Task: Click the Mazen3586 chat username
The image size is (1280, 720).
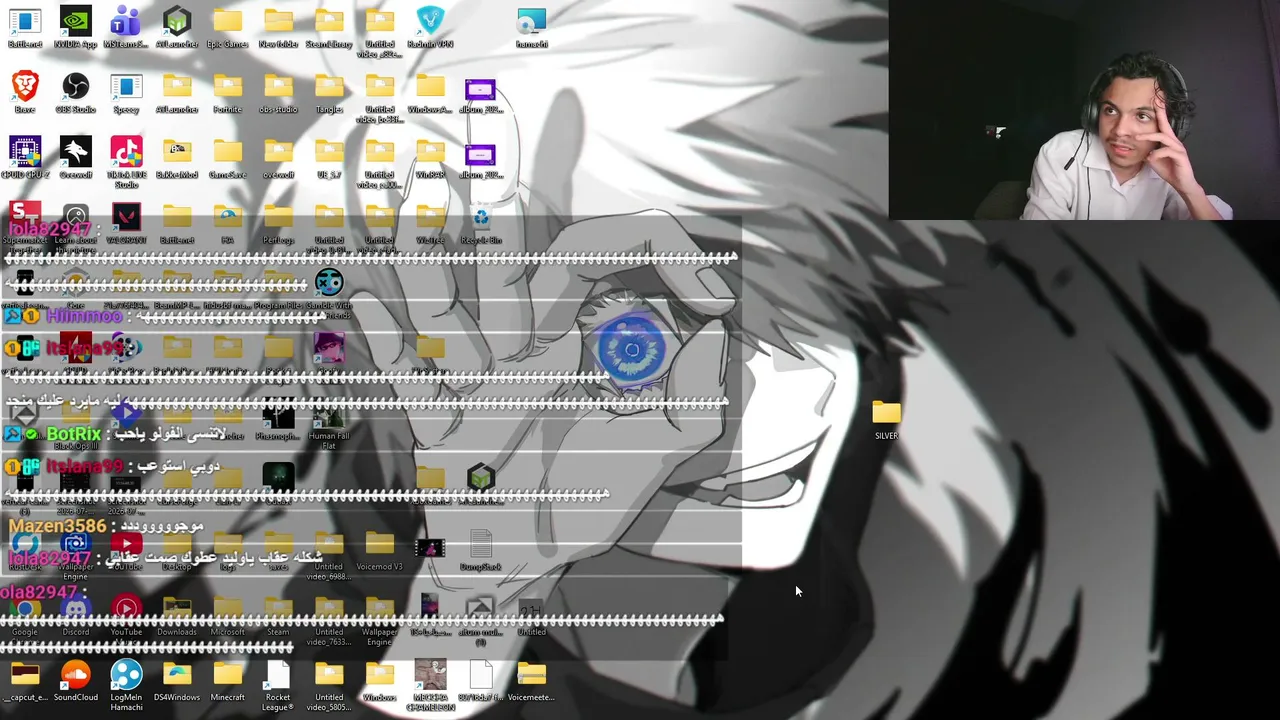Action: [57, 526]
